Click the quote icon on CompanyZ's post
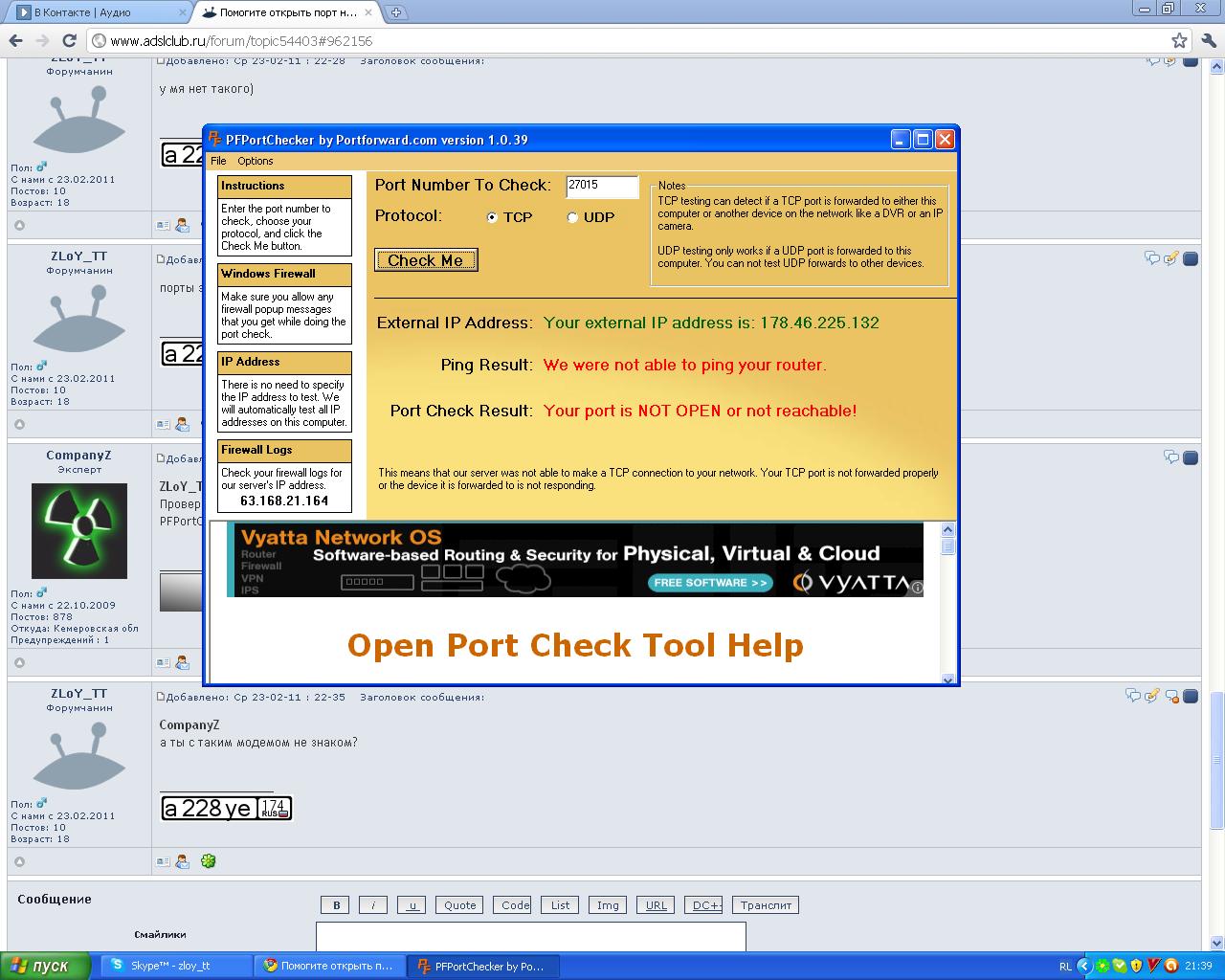Screen dimensions: 1225x980 point(1171,457)
